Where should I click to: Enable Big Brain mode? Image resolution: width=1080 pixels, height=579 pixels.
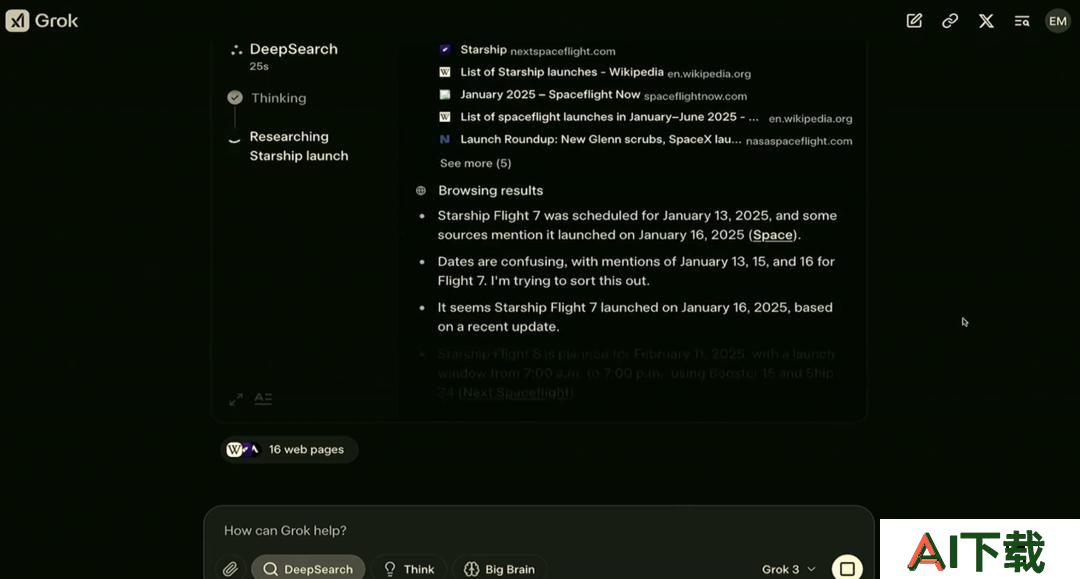(x=500, y=569)
